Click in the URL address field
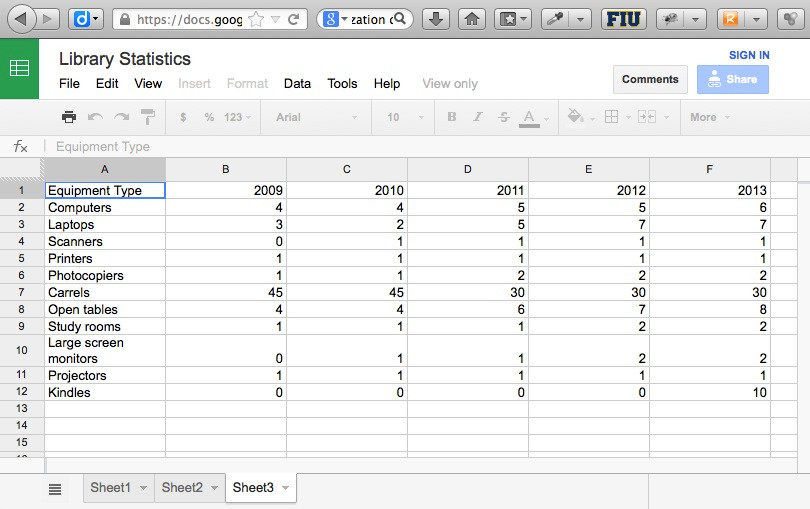 click(x=189, y=20)
